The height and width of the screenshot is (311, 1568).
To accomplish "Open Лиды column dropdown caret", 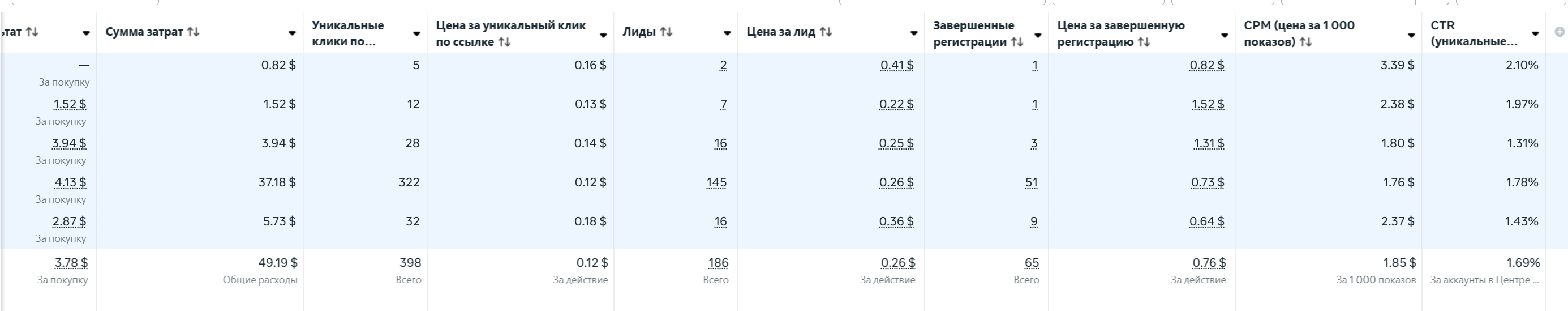I will pyautogui.click(x=727, y=33).
